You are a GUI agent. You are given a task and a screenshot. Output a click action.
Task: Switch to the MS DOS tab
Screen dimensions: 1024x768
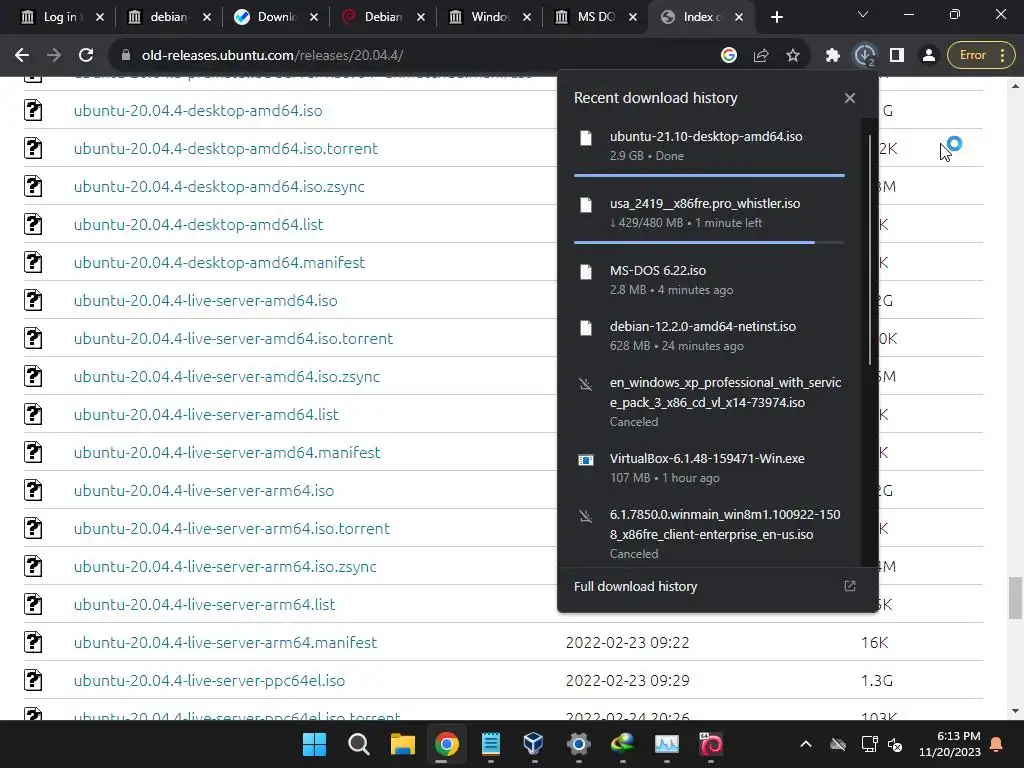click(x=595, y=18)
